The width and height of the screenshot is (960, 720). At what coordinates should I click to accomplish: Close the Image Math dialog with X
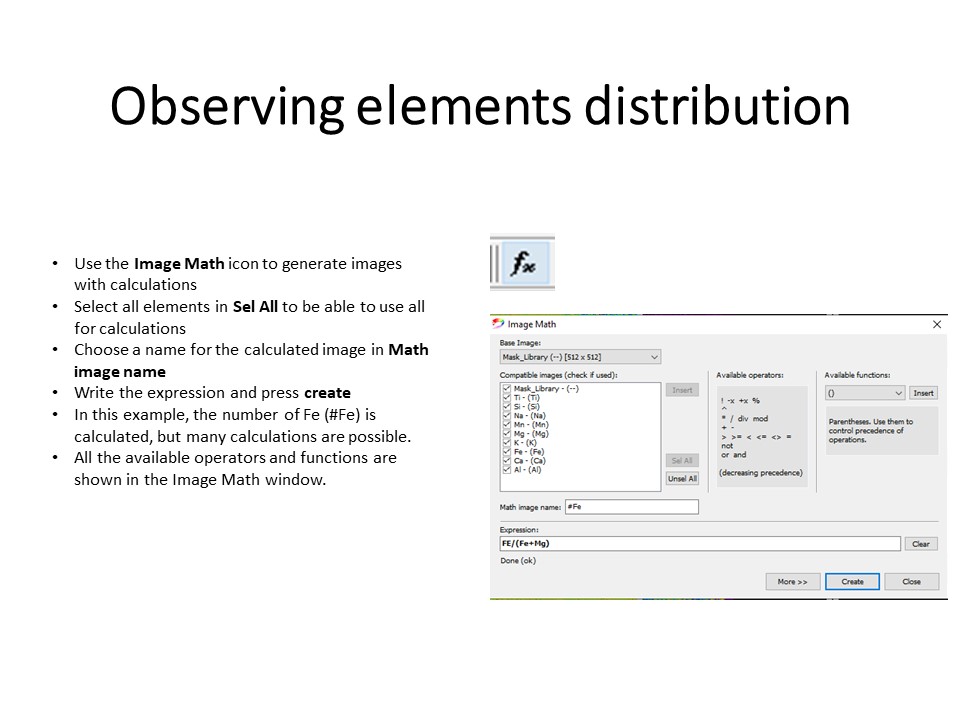[936, 324]
